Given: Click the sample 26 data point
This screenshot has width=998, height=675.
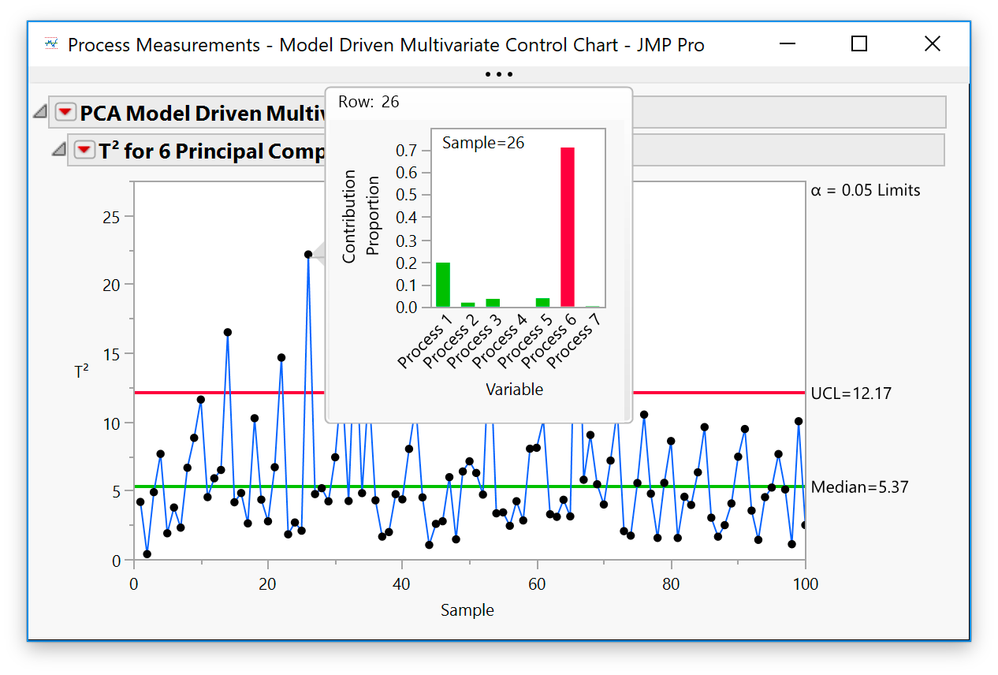Looking at the screenshot, I should click(308, 254).
